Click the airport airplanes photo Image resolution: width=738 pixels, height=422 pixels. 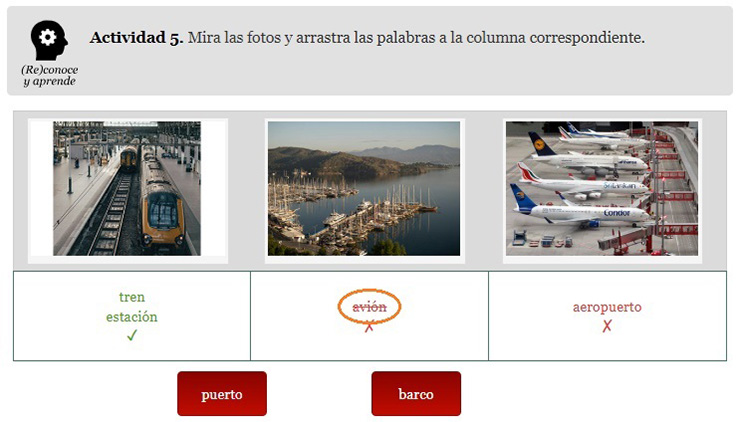pyautogui.click(x=602, y=189)
